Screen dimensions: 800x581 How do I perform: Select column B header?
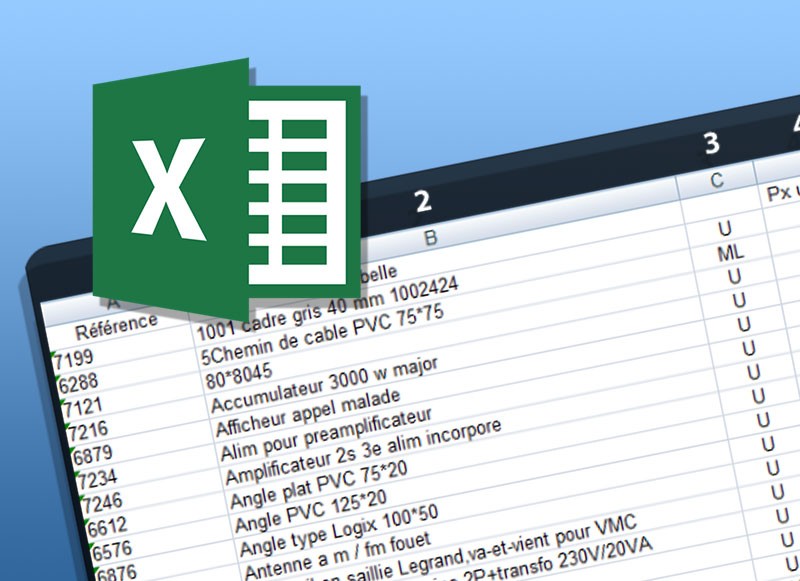pos(431,239)
